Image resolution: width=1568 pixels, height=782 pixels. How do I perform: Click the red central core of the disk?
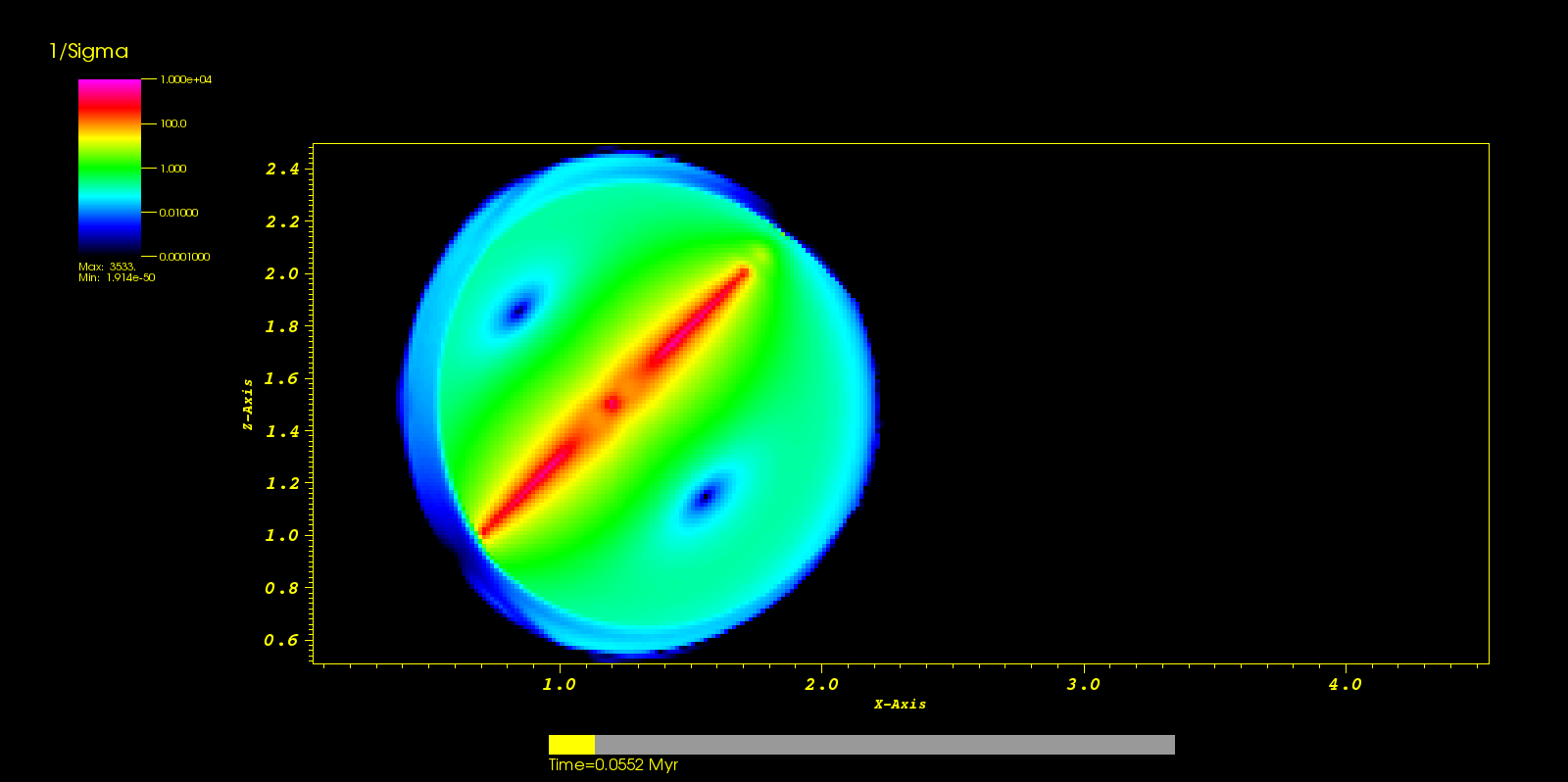(612, 403)
